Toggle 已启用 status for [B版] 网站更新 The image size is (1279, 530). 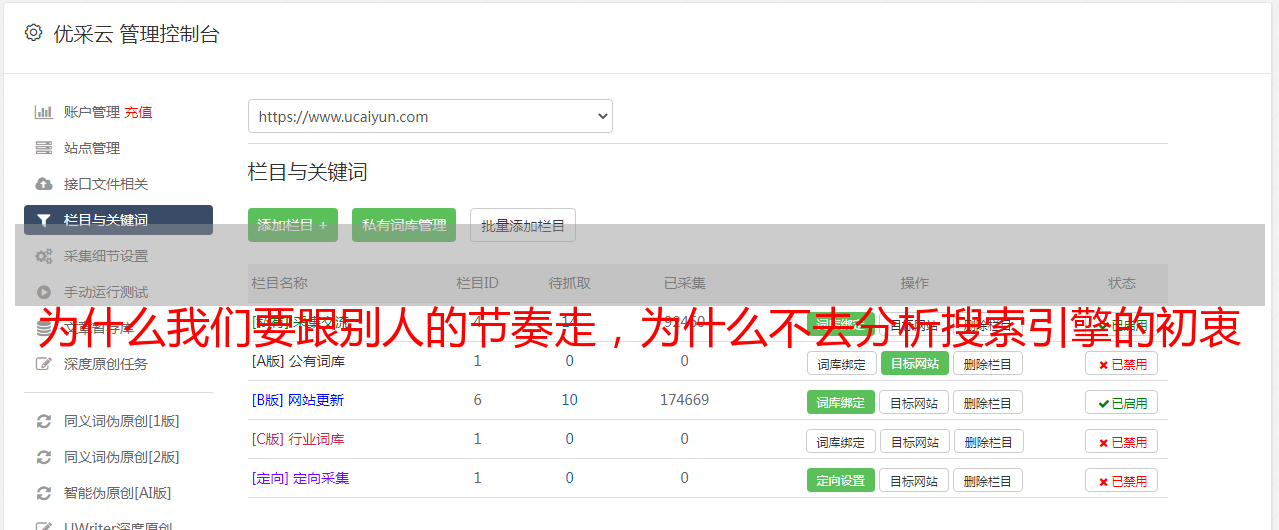tap(1121, 402)
